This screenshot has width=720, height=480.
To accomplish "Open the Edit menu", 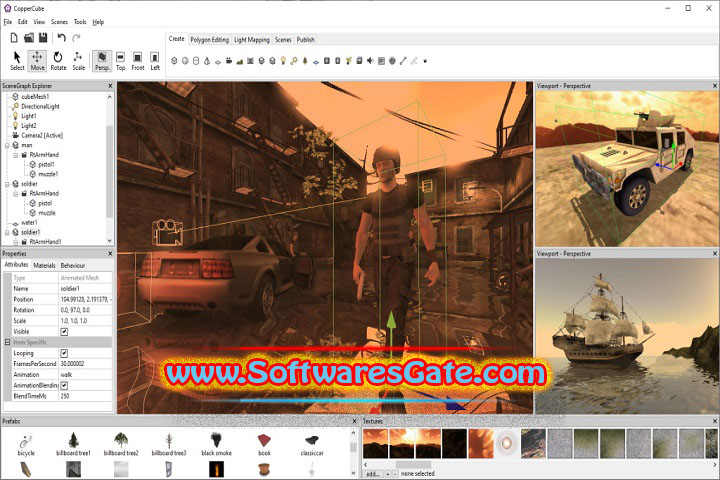I will click(x=22, y=22).
